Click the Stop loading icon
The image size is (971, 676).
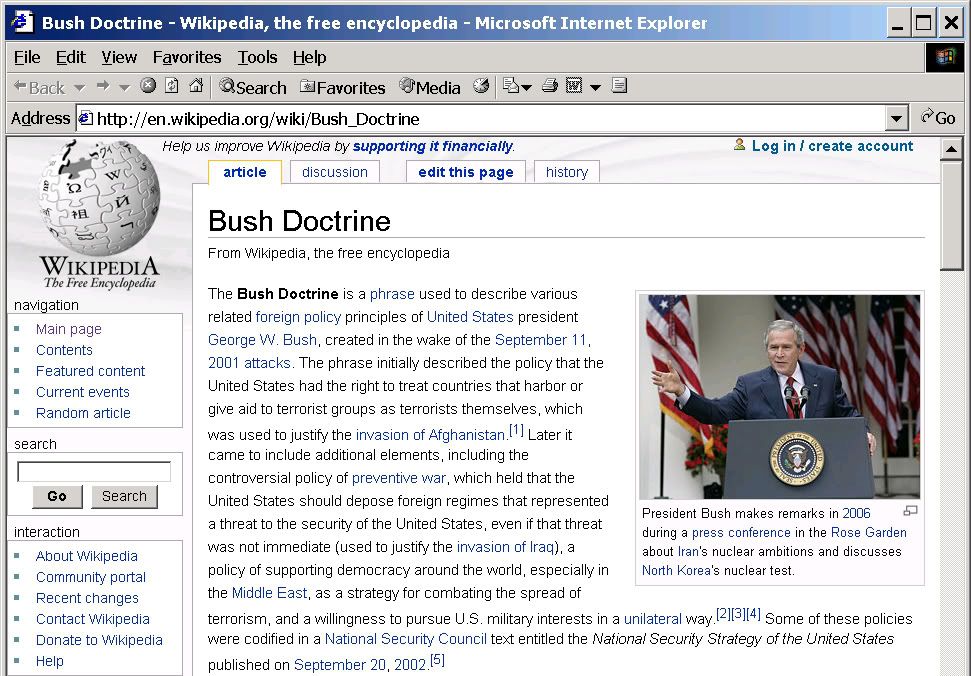[x=147, y=85]
